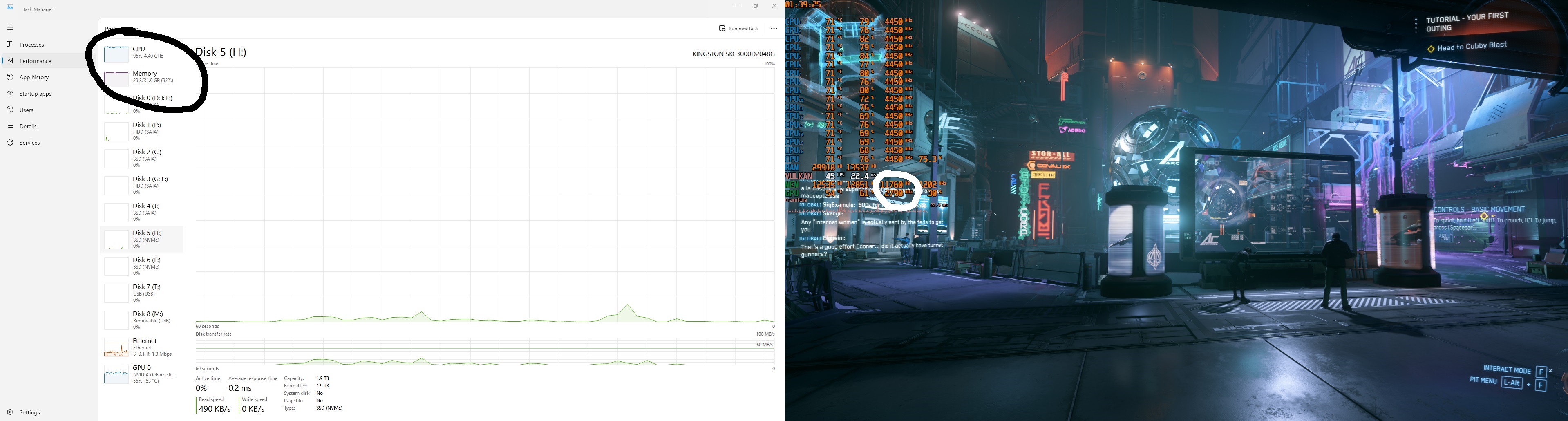Click the Ethernet mini graph thumbnail
This screenshot has width=1568, height=421.
pyautogui.click(x=116, y=348)
